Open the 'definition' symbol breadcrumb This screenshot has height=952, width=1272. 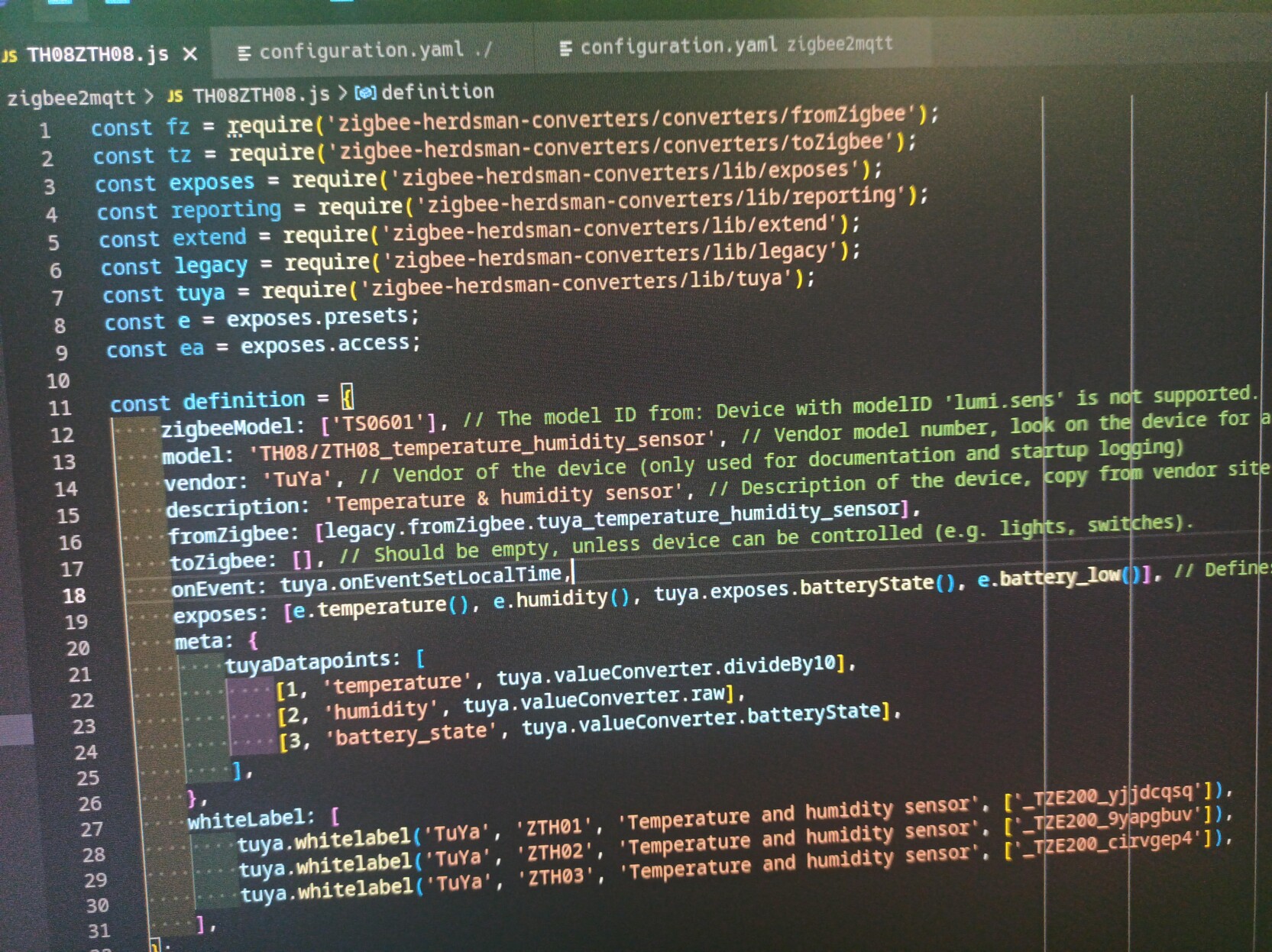(438, 92)
